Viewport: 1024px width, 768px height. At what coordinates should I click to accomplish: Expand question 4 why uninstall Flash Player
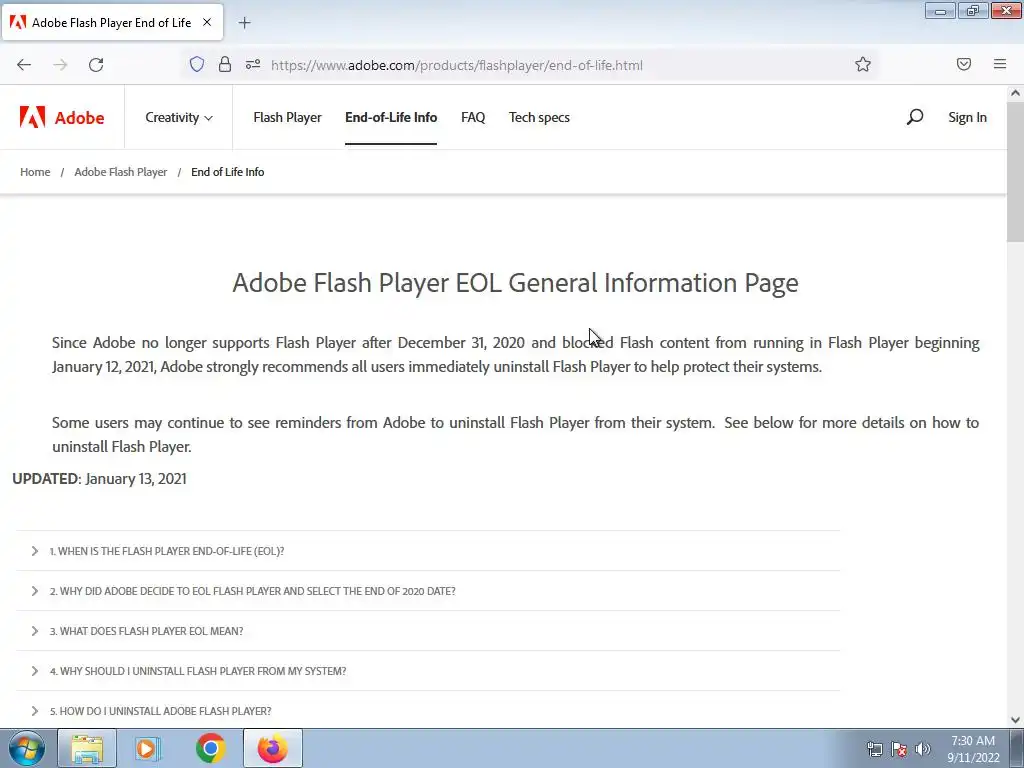coord(428,671)
